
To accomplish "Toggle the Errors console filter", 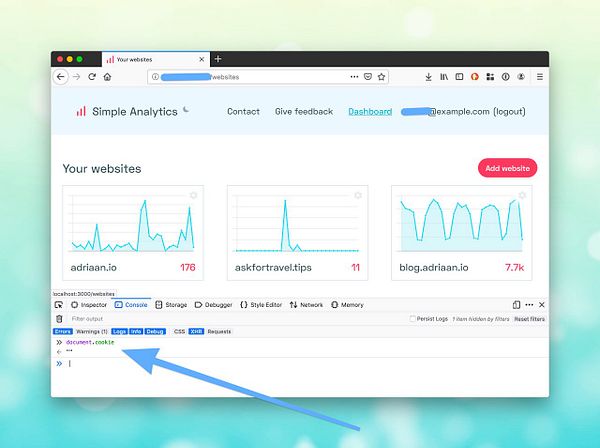I will [62, 331].
